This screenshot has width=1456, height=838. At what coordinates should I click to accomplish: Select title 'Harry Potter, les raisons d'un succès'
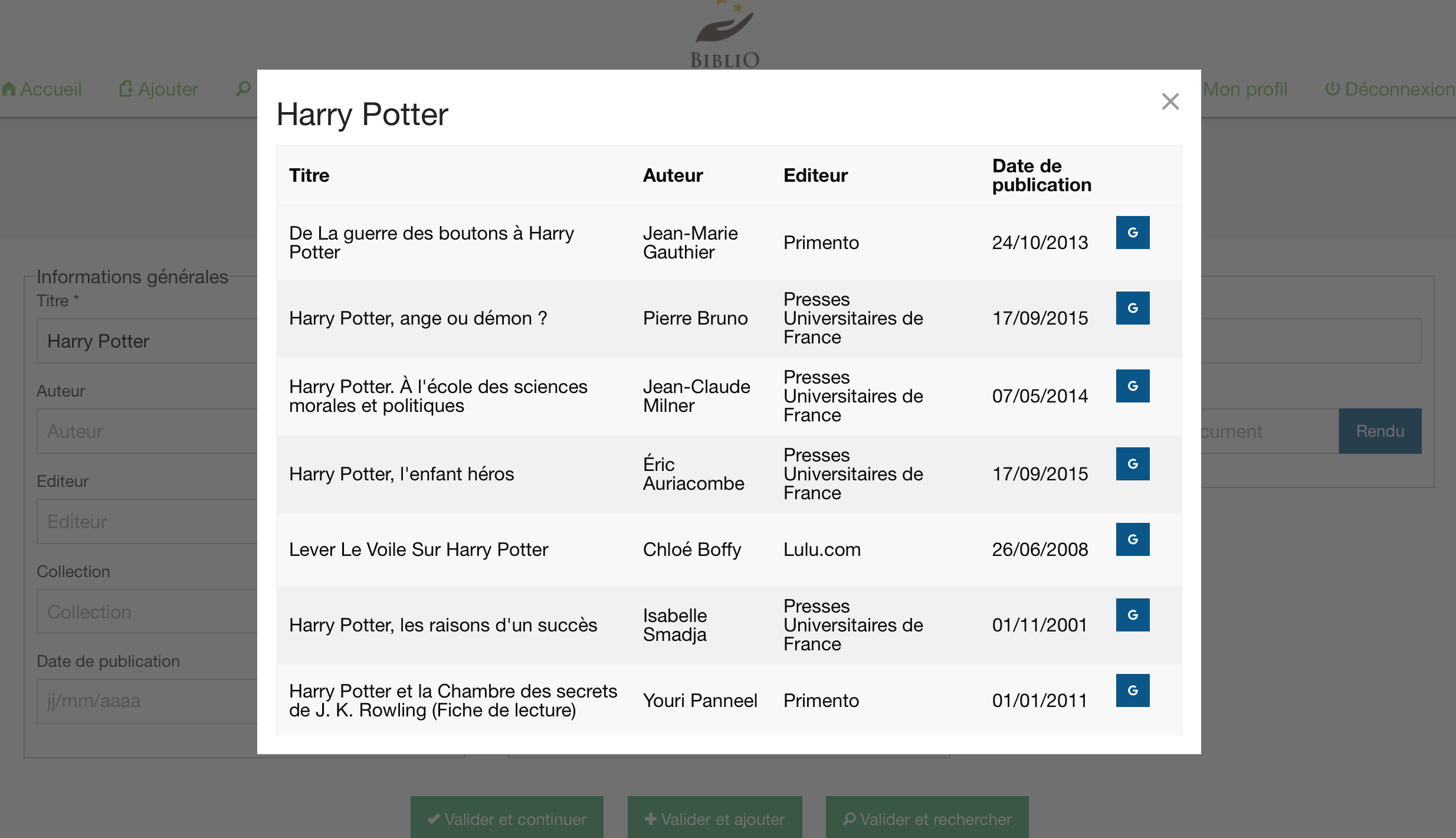[x=443, y=625]
